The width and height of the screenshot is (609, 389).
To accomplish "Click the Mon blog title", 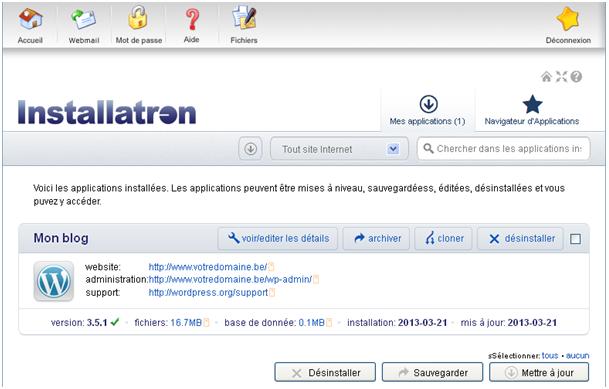I will tap(61, 238).
